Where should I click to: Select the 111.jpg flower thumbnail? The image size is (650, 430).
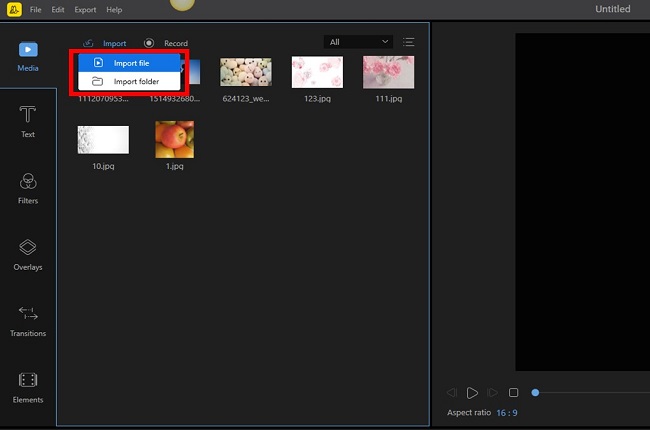pos(388,72)
